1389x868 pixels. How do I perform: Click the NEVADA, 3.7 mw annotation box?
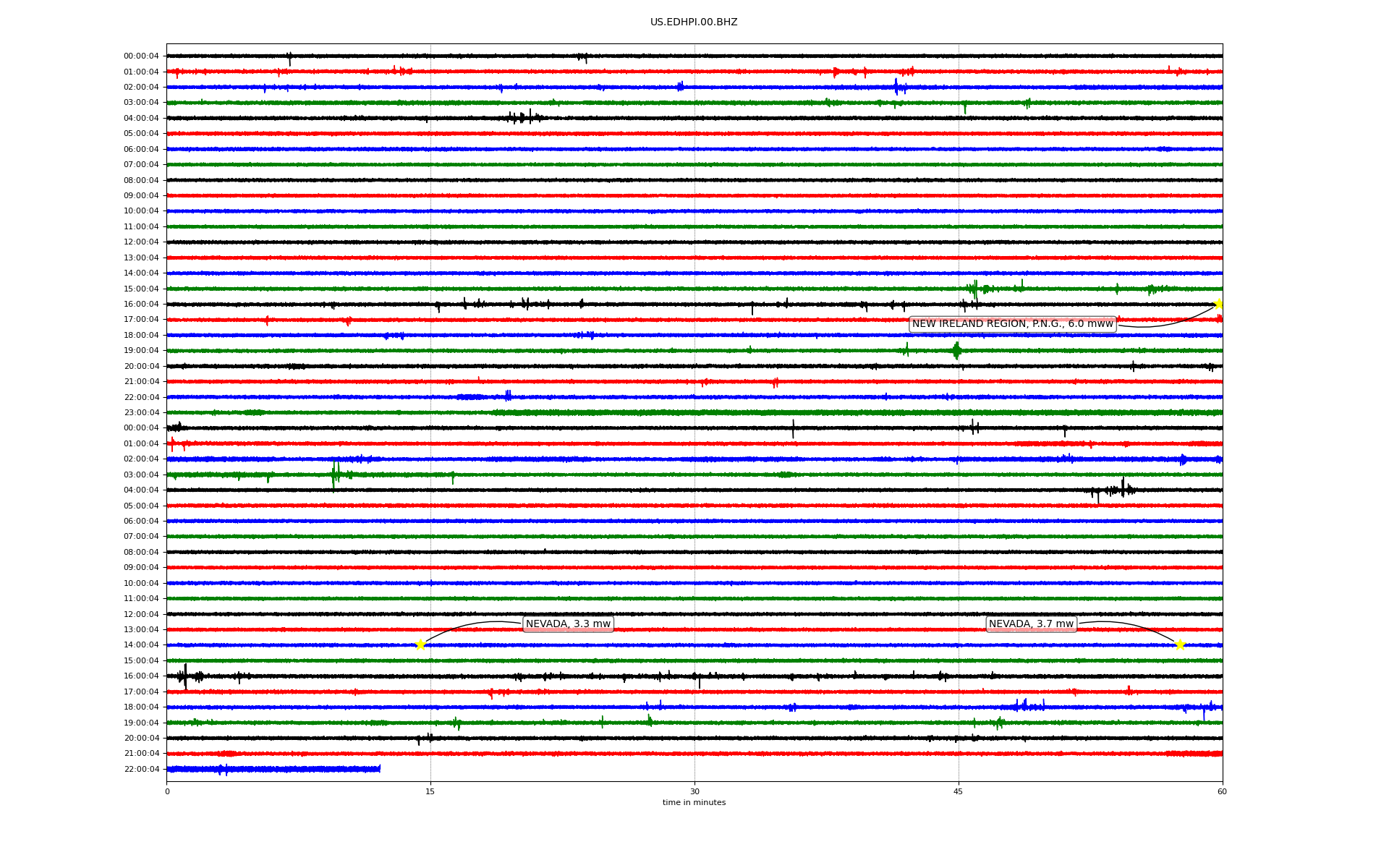coord(1031,624)
